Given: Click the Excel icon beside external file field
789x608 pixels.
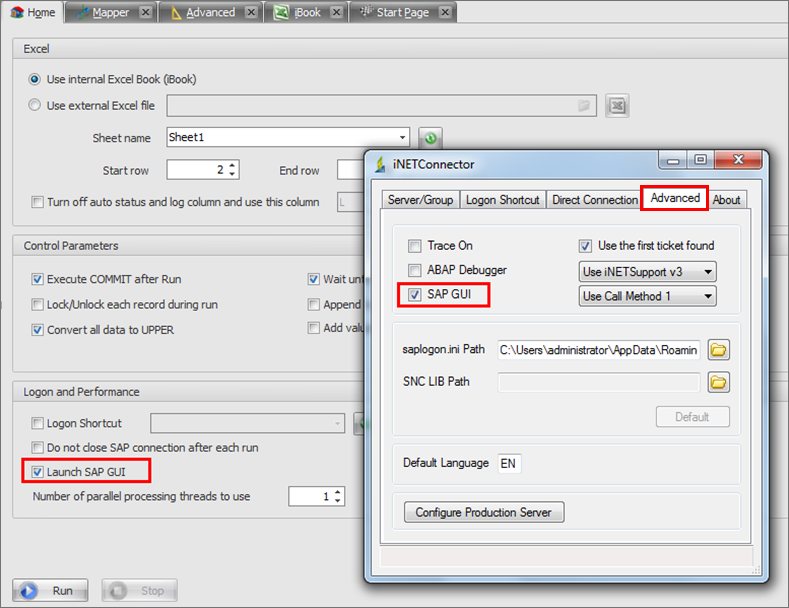Looking at the screenshot, I should click(x=617, y=106).
